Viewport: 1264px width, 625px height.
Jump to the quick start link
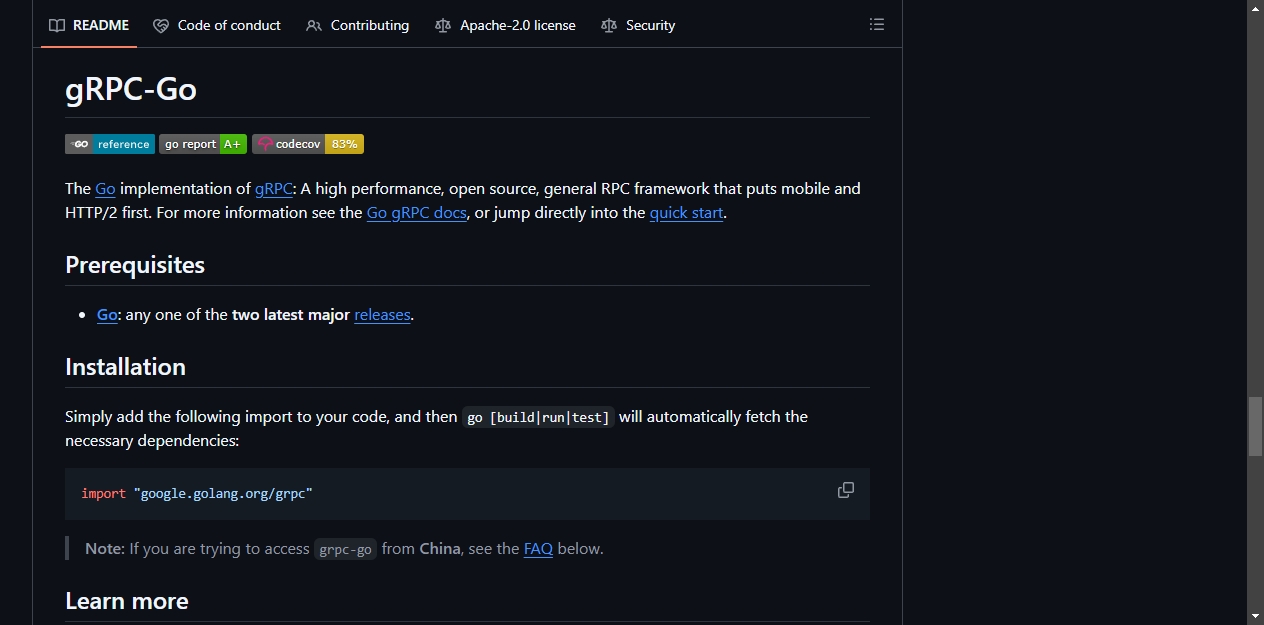(x=686, y=212)
